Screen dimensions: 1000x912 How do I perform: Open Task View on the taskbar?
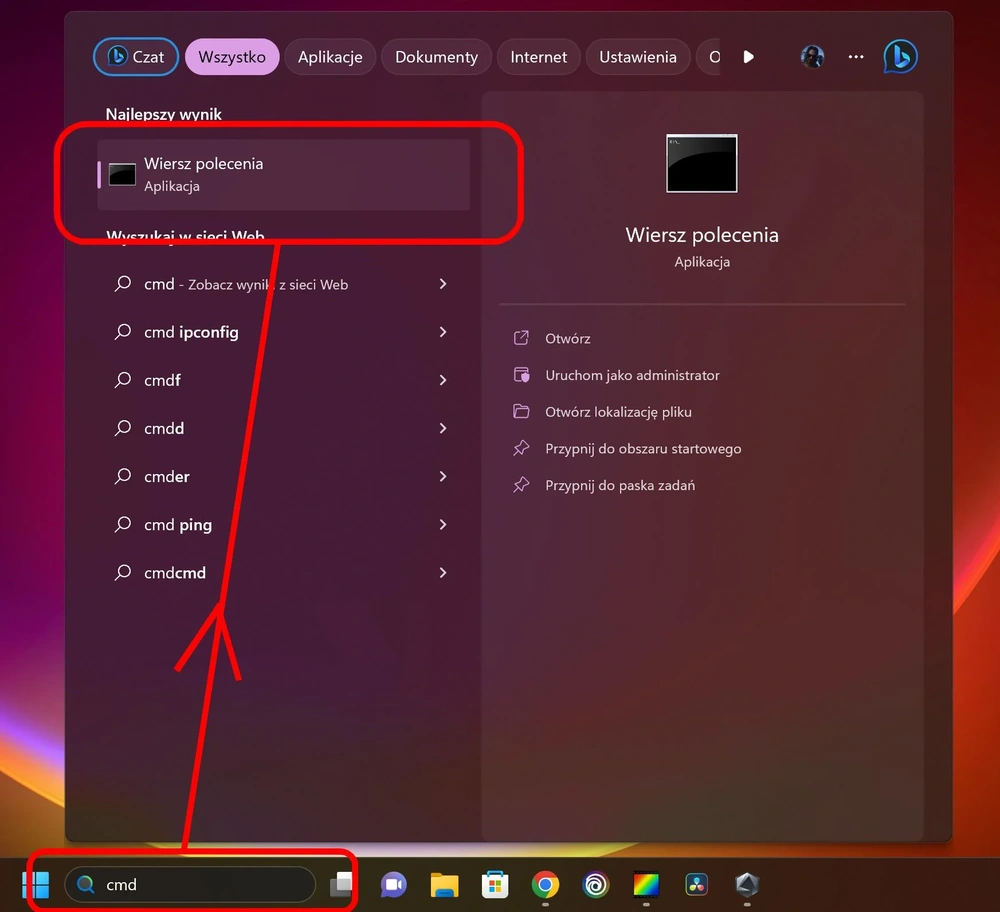[x=341, y=885]
